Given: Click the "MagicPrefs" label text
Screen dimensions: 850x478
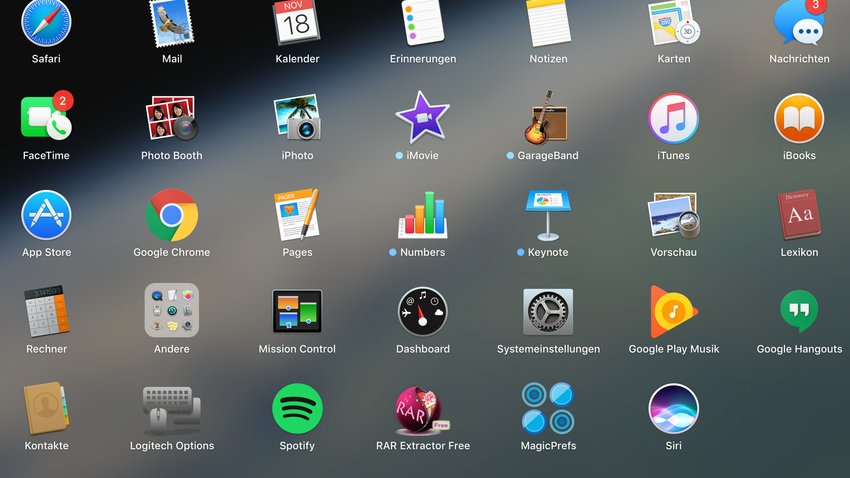Looking at the screenshot, I should tap(549, 445).
